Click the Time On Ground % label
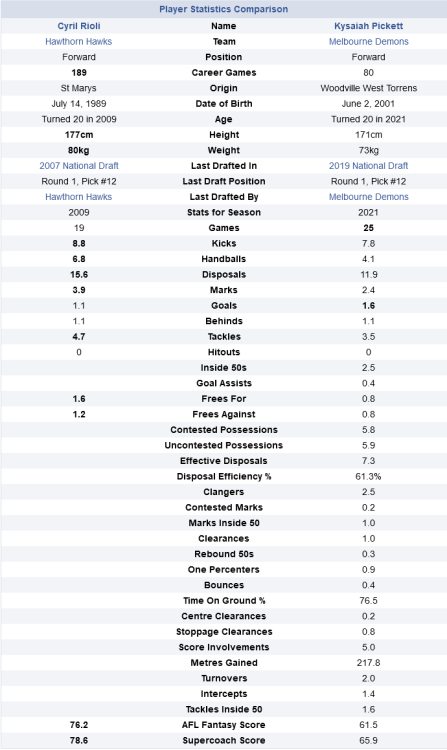Image resolution: width=447 pixels, height=750 pixels. (x=224, y=600)
